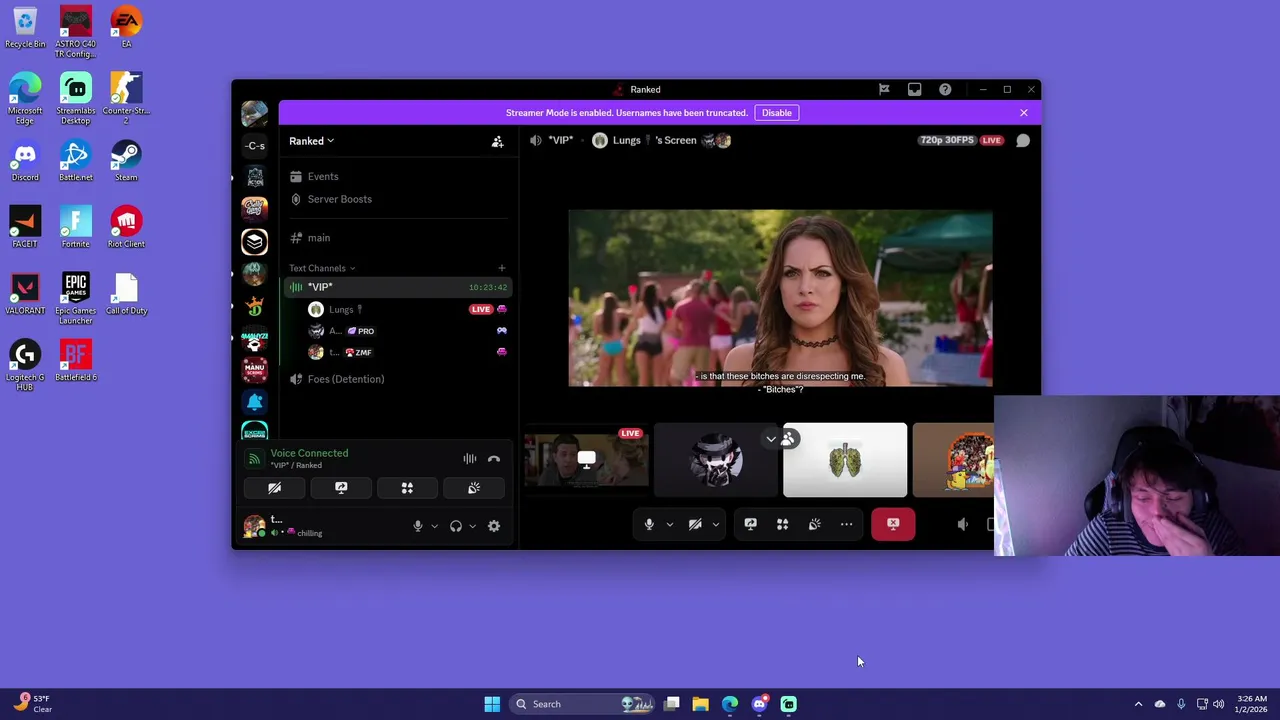Turn on camera in call control bar
This screenshot has width=1280, height=720.
pos(695,524)
